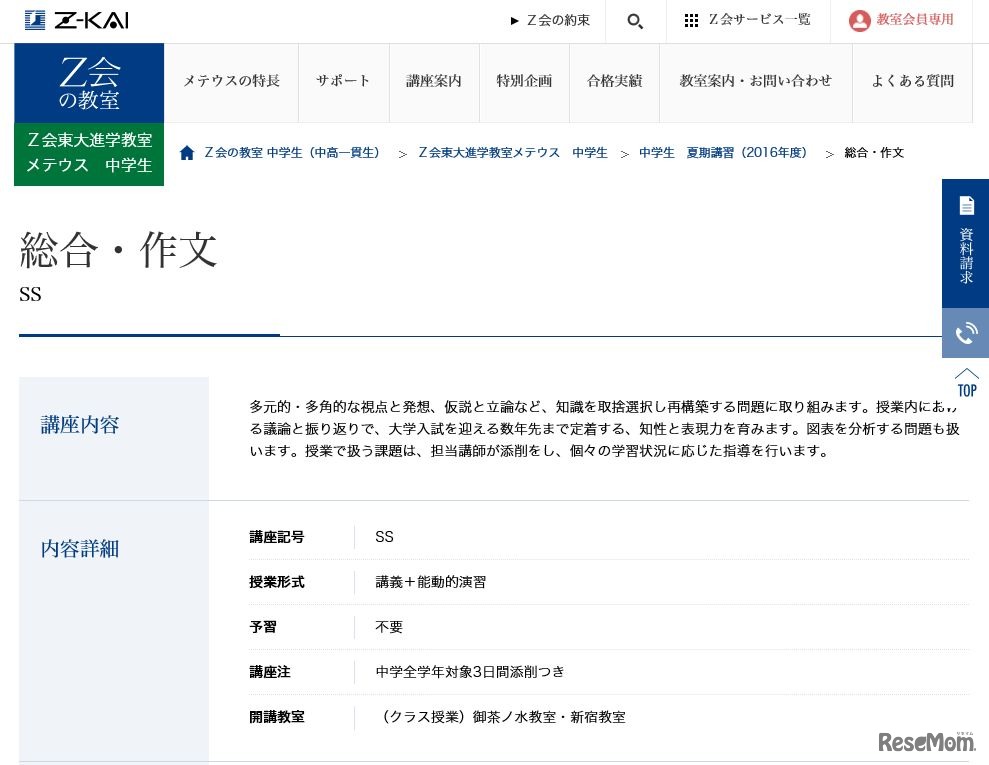The image size is (989, 765).
Task: Select サポート from the navigation bar
Action: point(343,81)
